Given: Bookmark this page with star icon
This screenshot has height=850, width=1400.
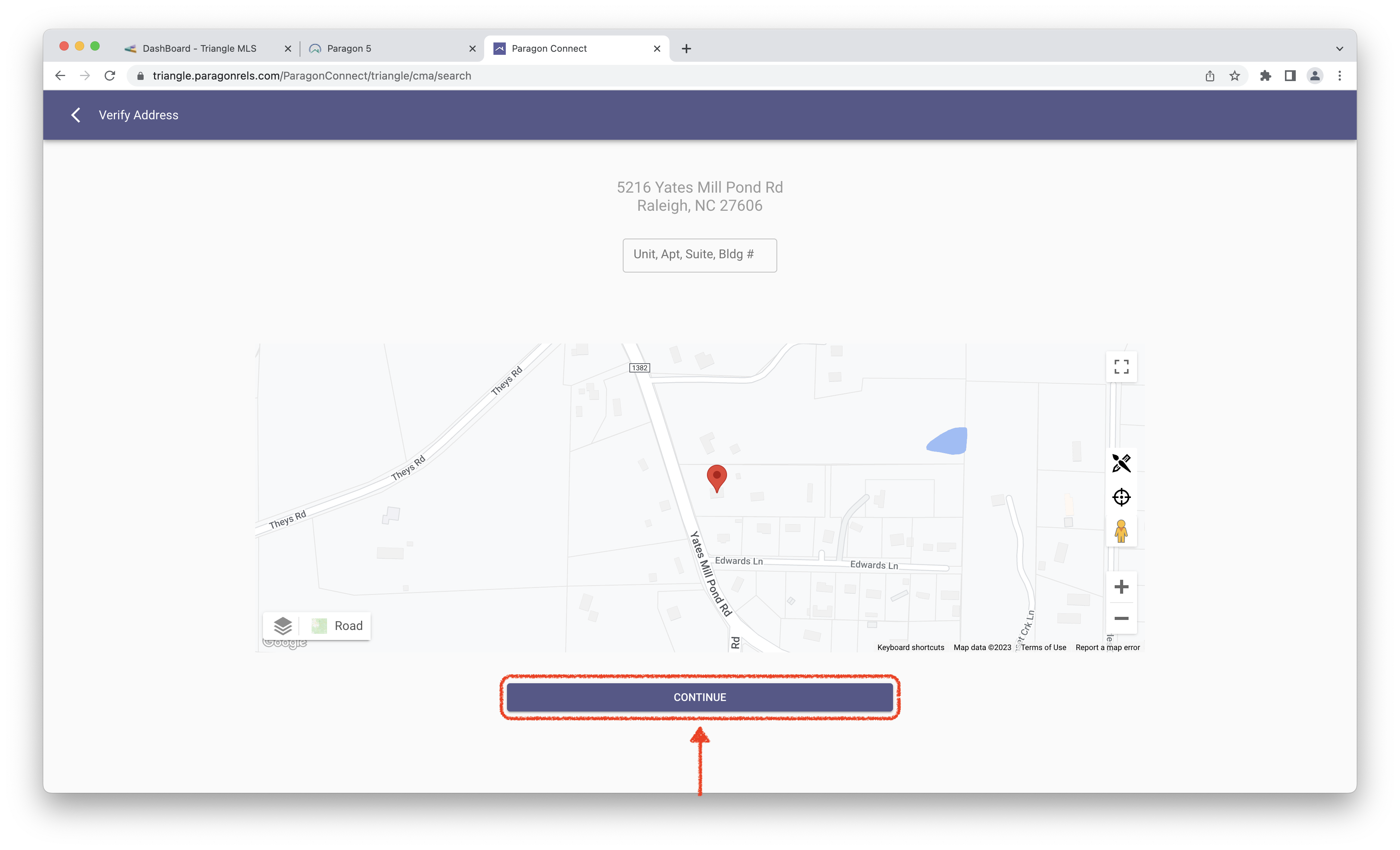Looking at the screenshot, I should pos(1234,76).
